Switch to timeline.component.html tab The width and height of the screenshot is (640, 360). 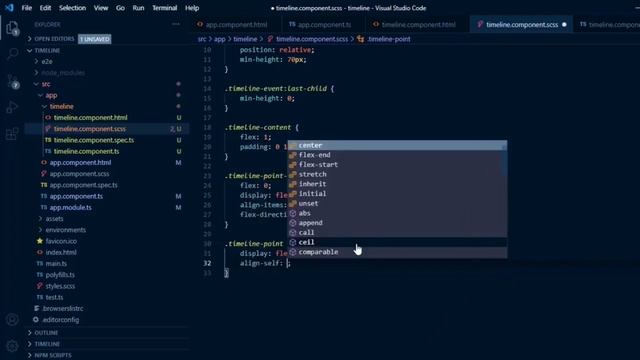click(418, 24)
